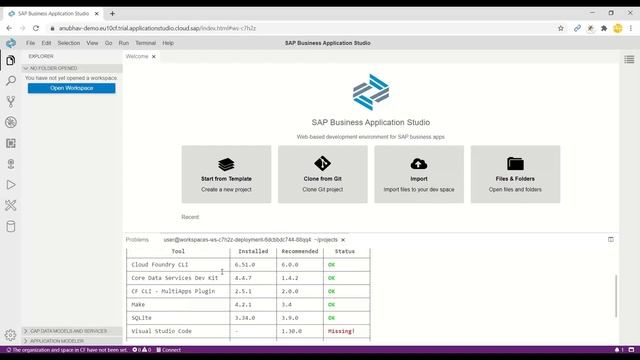
Task: Click the Core Data Services Dev Kit row
Action: [x=248, y=278]
